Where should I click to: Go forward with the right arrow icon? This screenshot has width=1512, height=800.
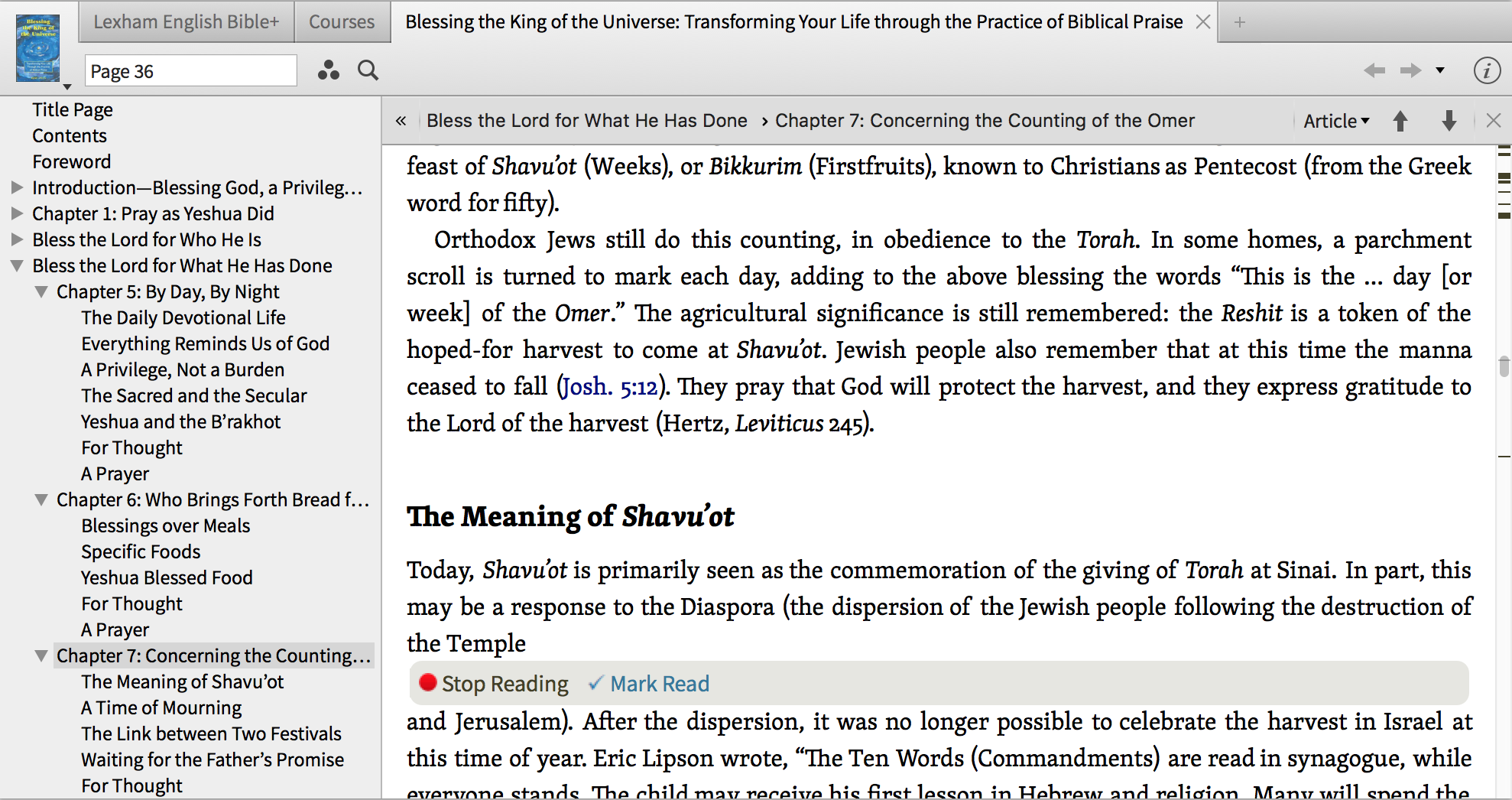(1411, 71)
